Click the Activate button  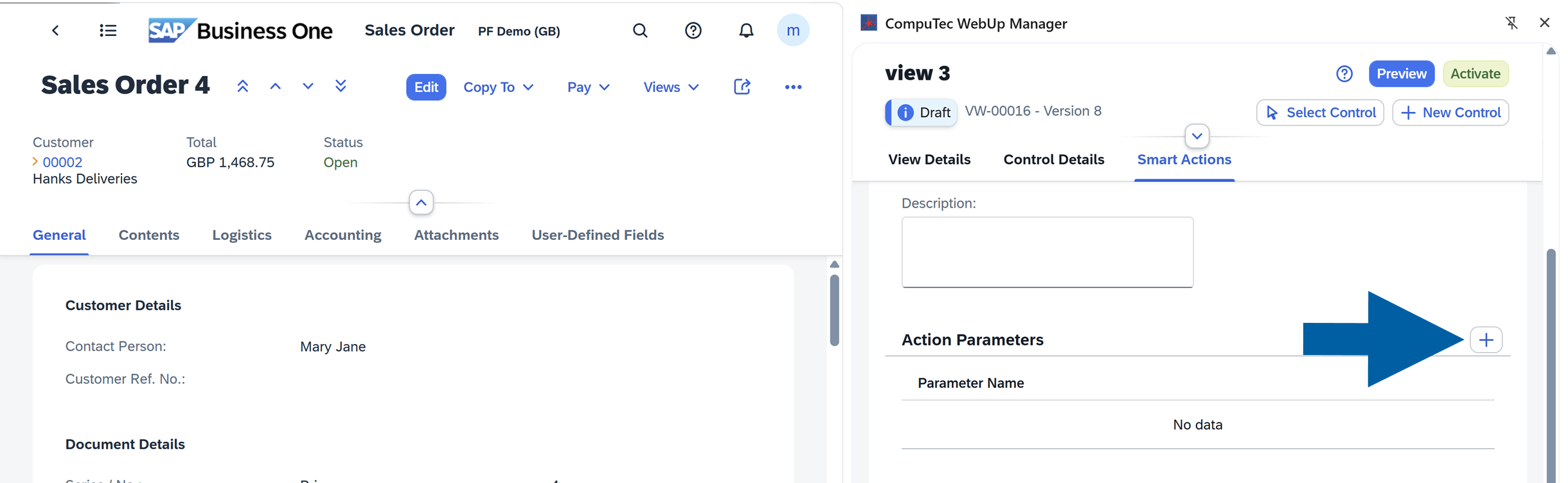[1475, 73]
